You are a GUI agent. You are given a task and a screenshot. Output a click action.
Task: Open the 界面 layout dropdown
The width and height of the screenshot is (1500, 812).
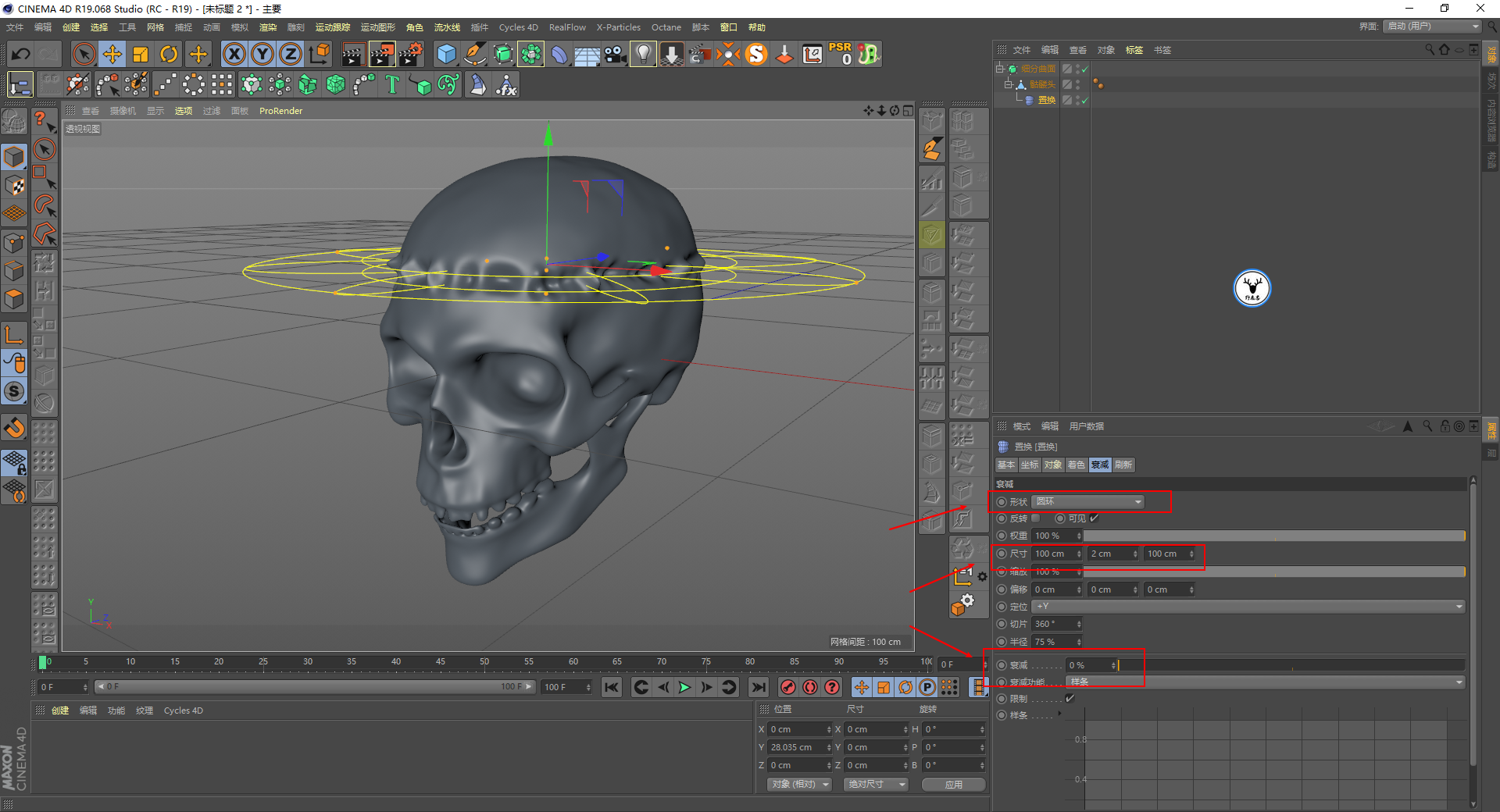coord(1432,27)
